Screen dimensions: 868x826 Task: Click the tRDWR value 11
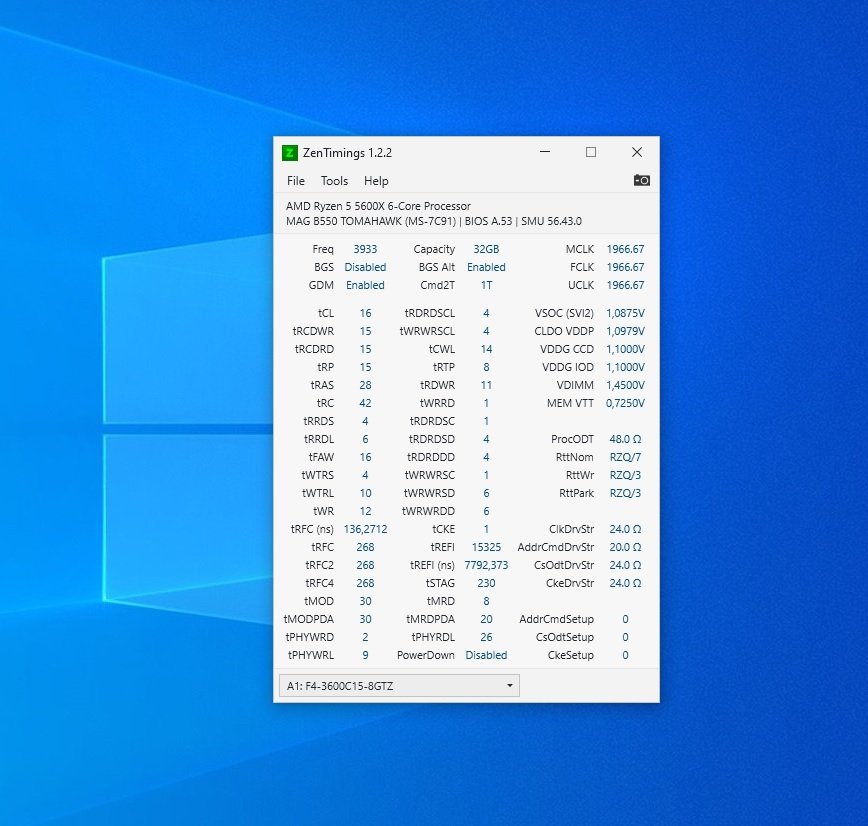pyautogui.click(x=486, y=385)
